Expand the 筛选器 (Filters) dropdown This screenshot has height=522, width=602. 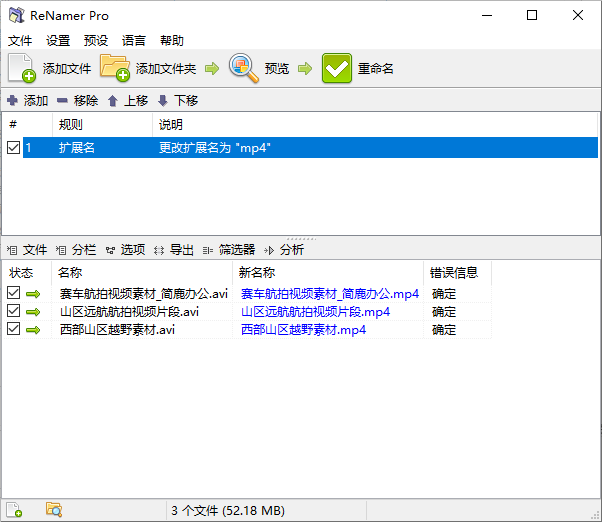[x=229, y=250]
